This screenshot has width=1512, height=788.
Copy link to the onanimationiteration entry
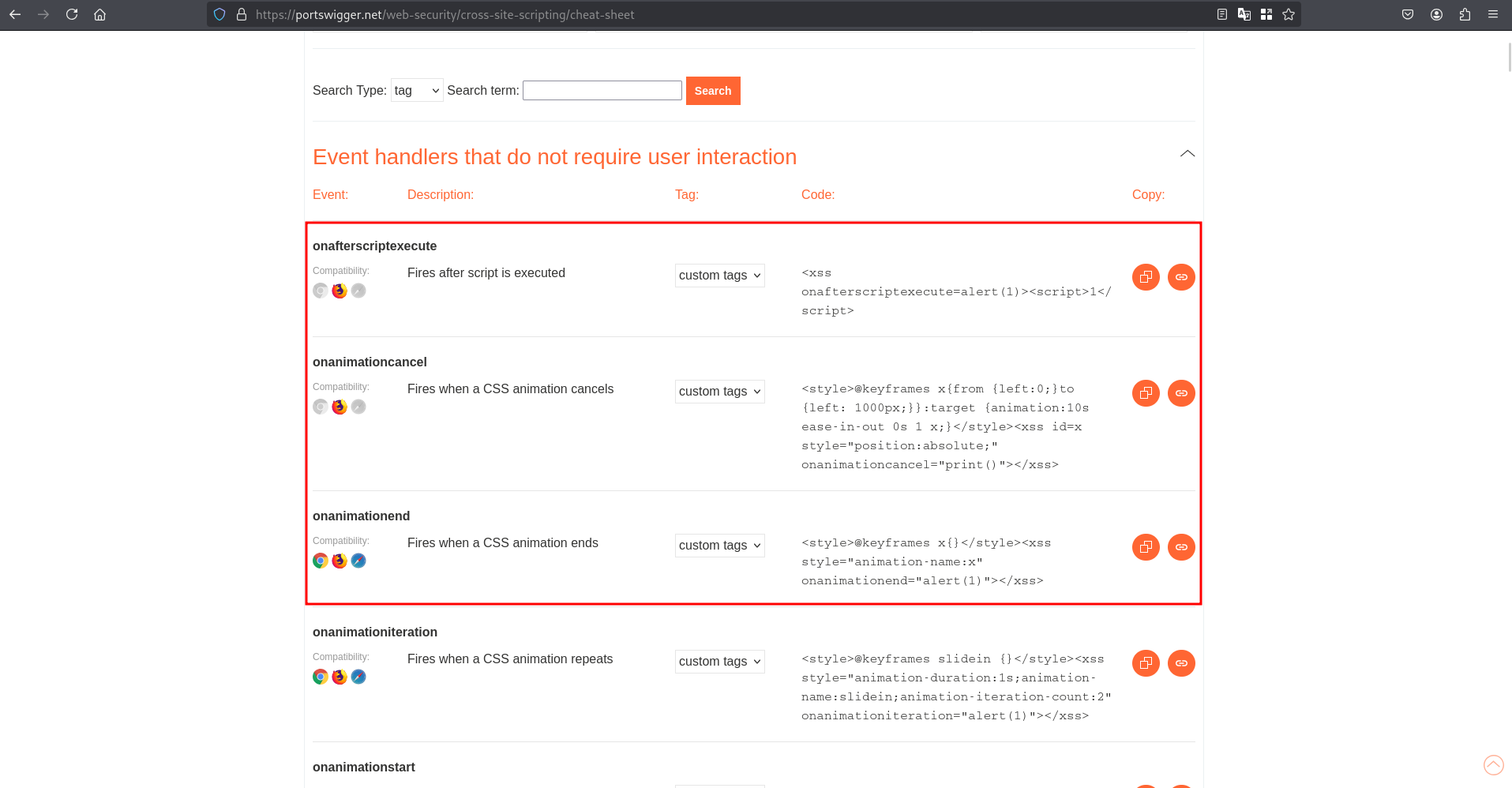tap(1181, 663)
